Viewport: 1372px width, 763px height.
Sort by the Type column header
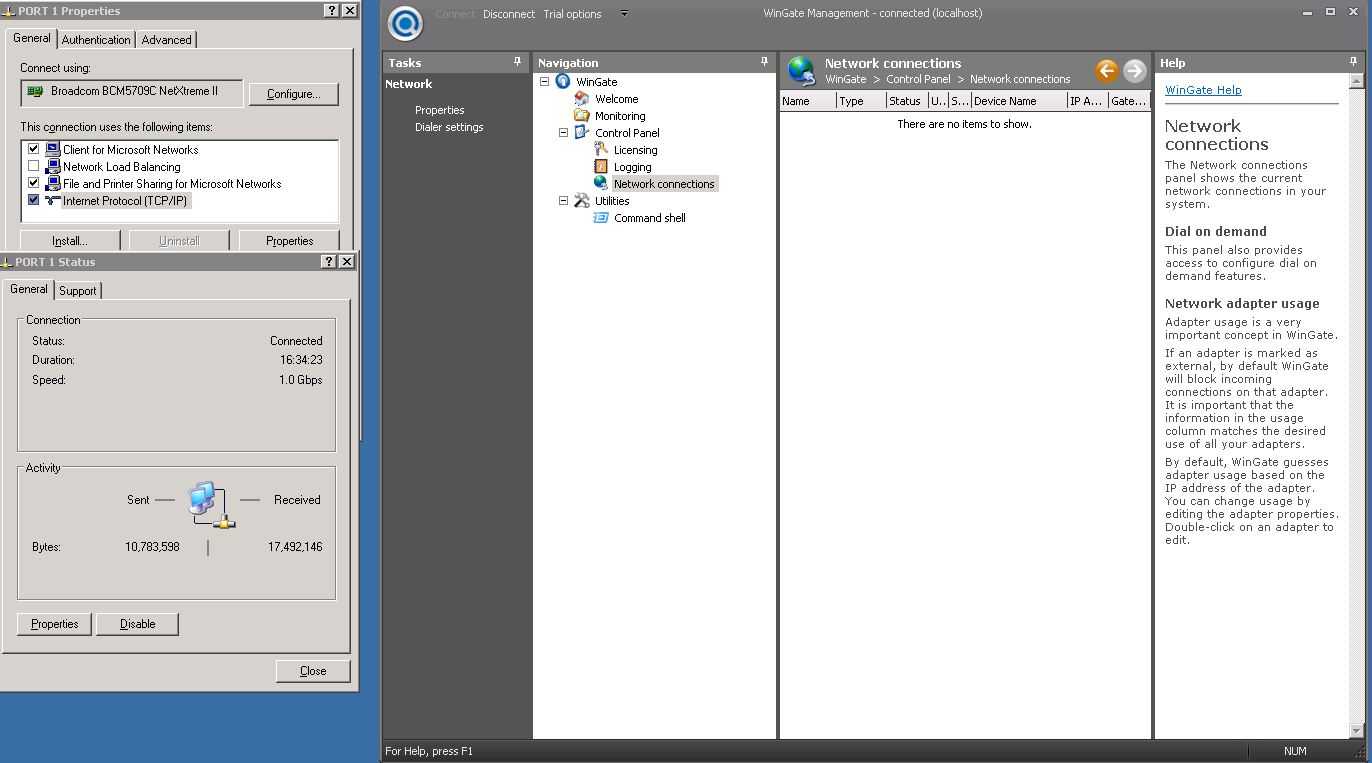coord(861,101)
